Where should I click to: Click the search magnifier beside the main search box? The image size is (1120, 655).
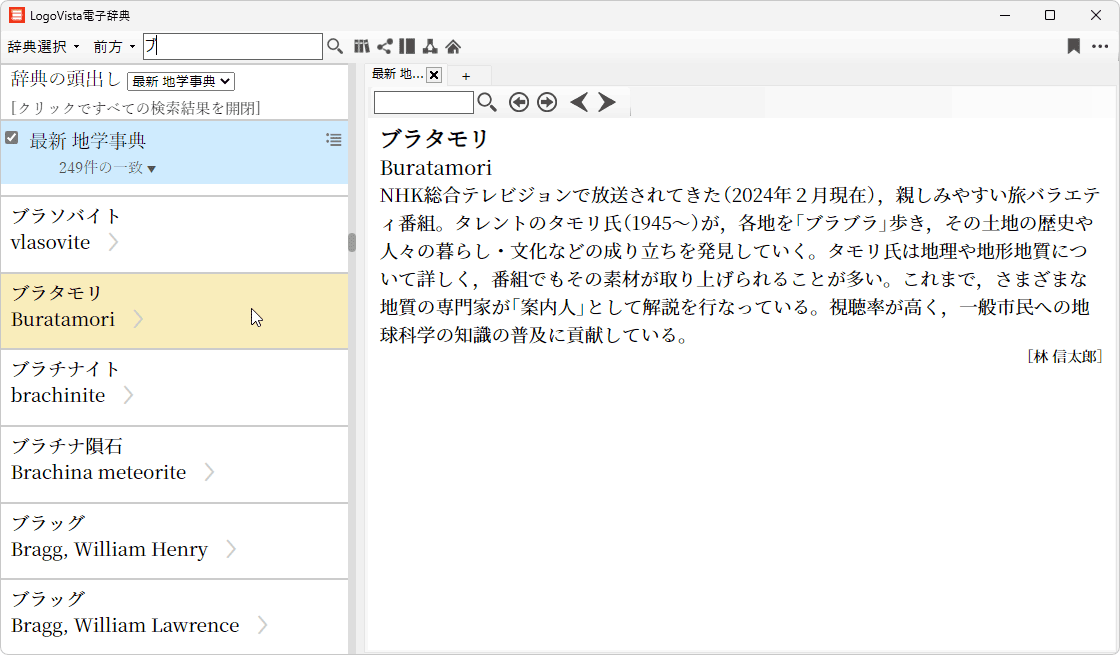[x=335, y=46]
